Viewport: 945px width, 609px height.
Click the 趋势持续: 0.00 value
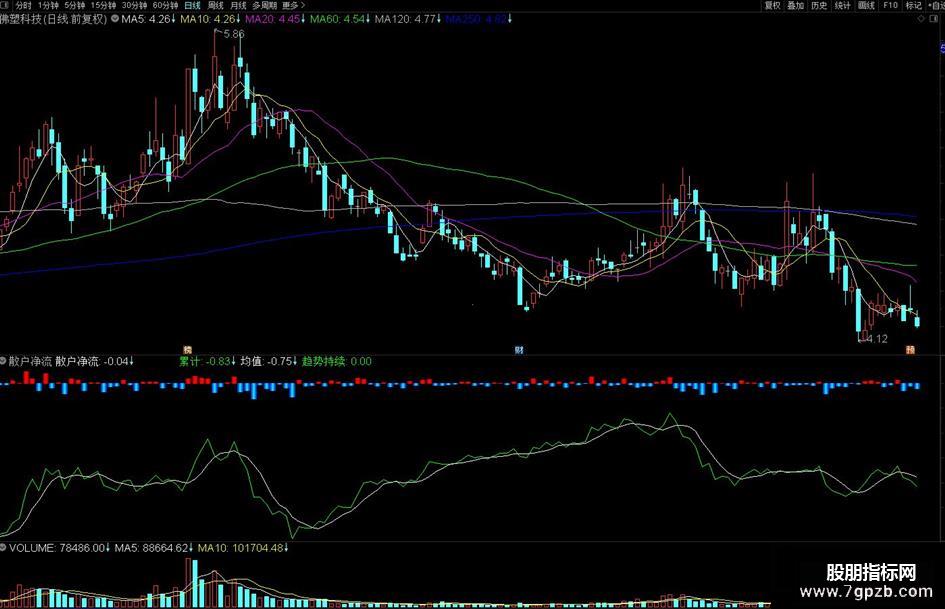click(337, 361)
